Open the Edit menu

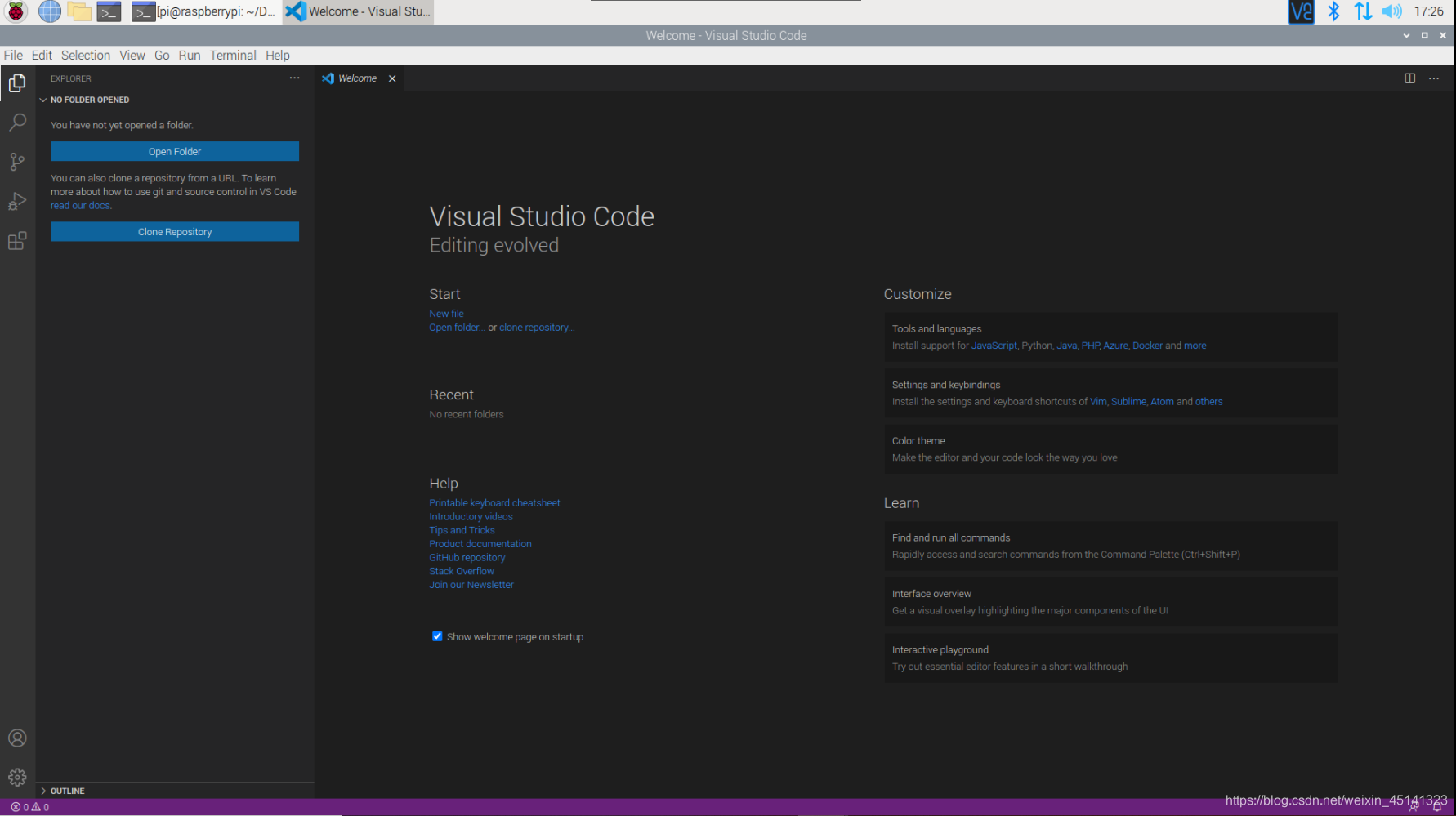pos(42,56)
